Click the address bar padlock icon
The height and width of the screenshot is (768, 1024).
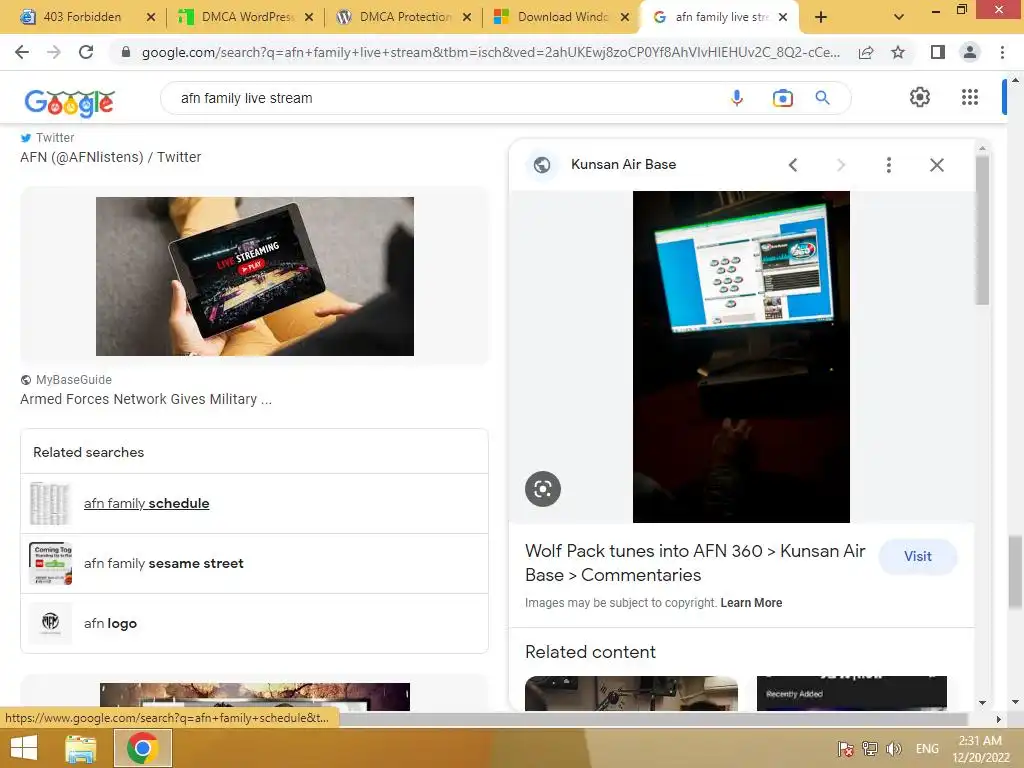point(126,52)
